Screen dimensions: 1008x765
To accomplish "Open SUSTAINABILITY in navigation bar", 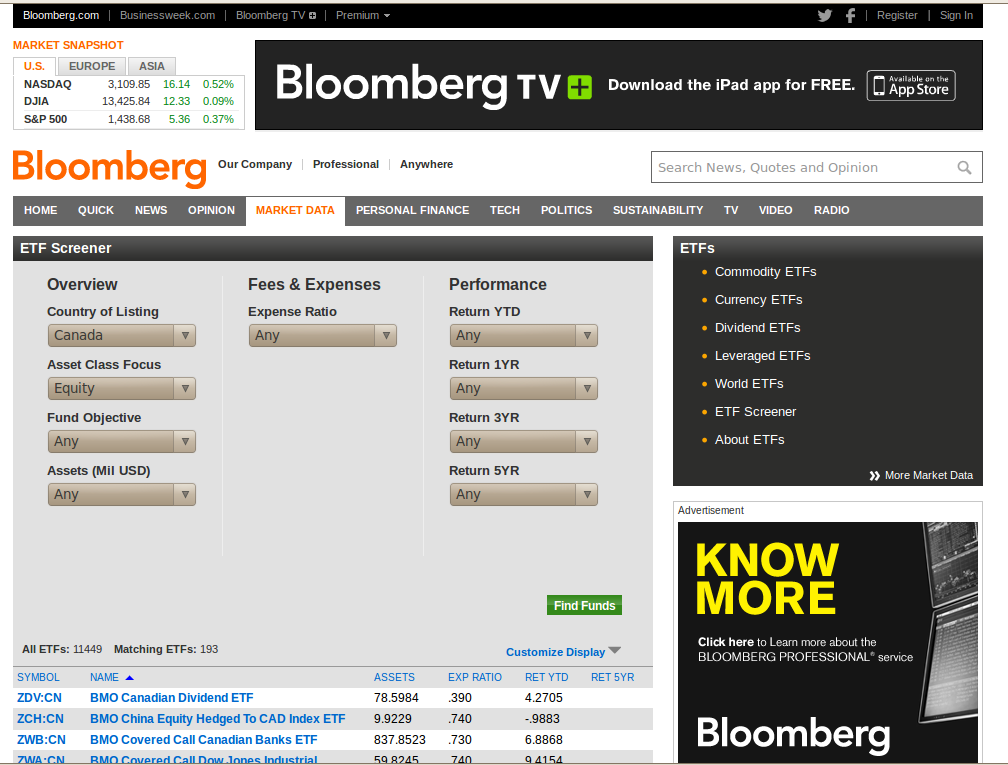I will pyautogui.click(x=658, y=210).
